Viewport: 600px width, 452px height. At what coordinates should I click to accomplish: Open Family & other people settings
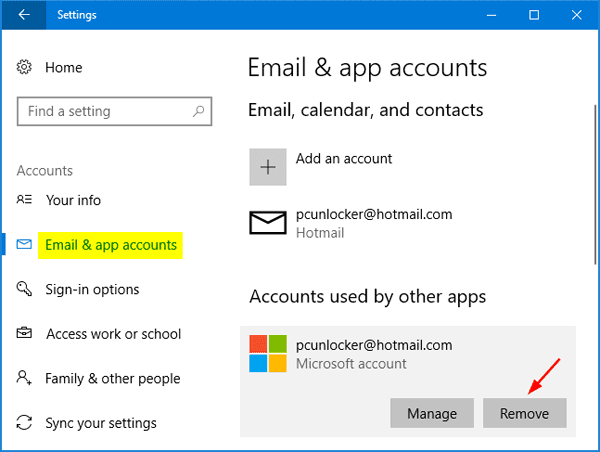coord(112,379)
